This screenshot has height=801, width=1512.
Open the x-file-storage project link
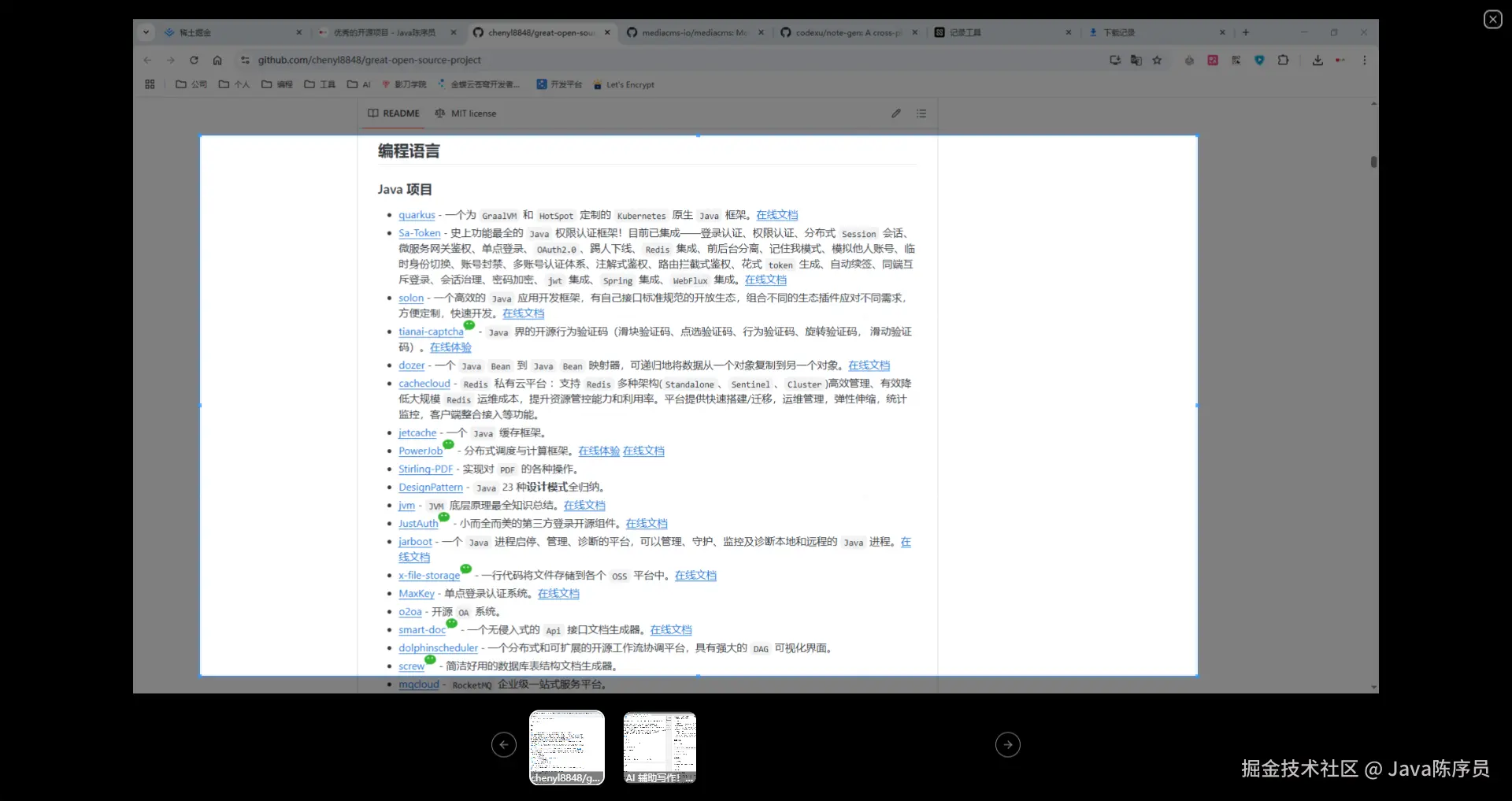(429, 576)
